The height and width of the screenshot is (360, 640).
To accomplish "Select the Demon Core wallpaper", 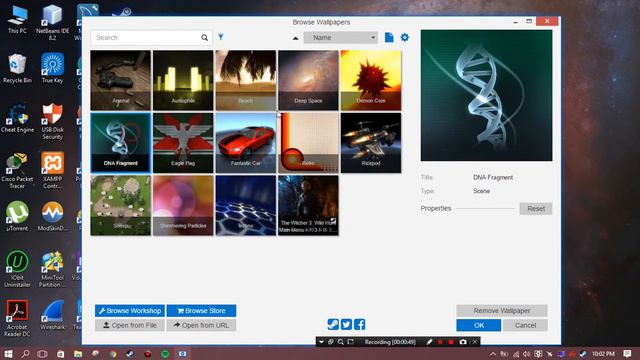I will coord(371,80).
